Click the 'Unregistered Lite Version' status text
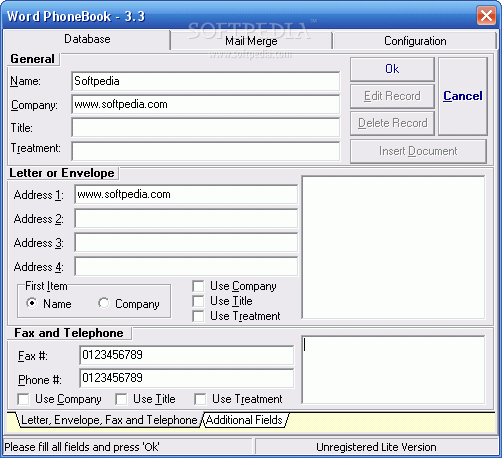This screenshot has width=502, height=458. pos(376,447)
